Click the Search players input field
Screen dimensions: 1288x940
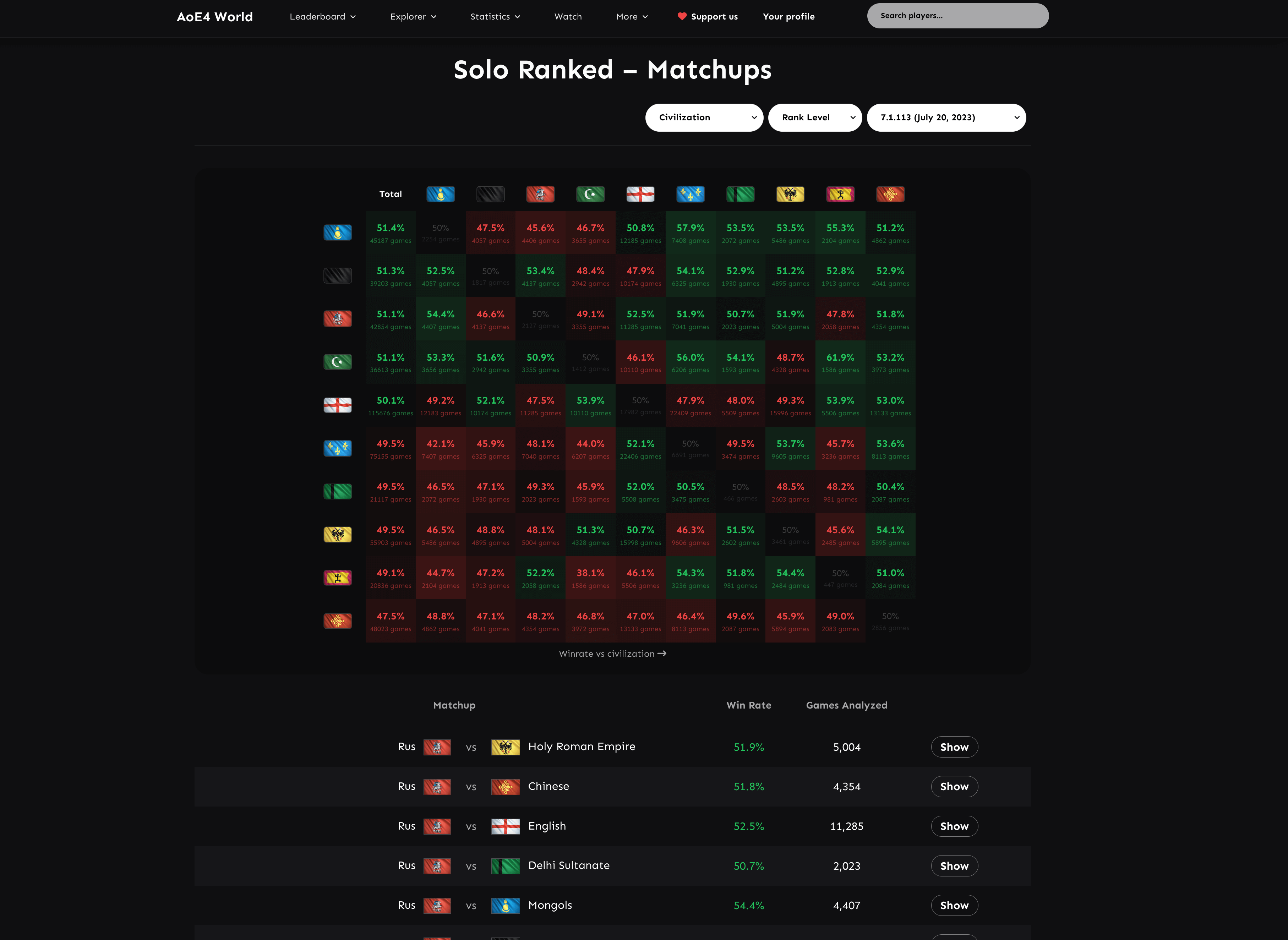957,16
